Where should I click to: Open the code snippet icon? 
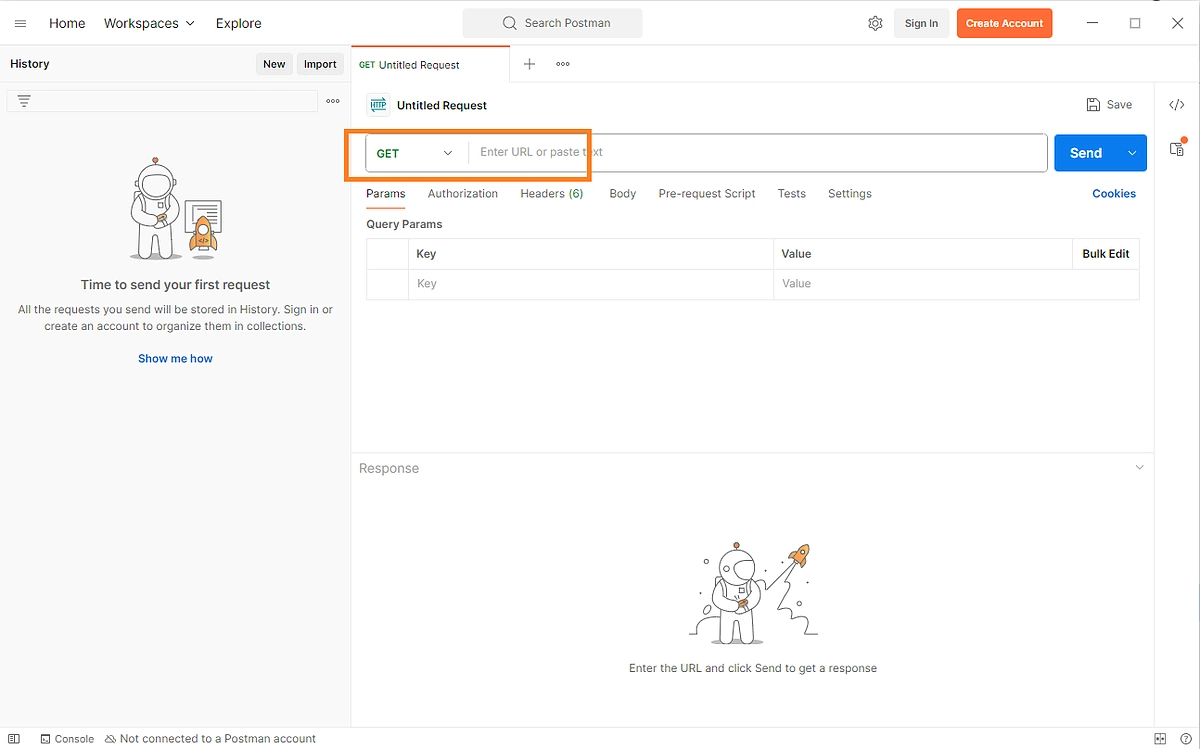[1177, 105]
